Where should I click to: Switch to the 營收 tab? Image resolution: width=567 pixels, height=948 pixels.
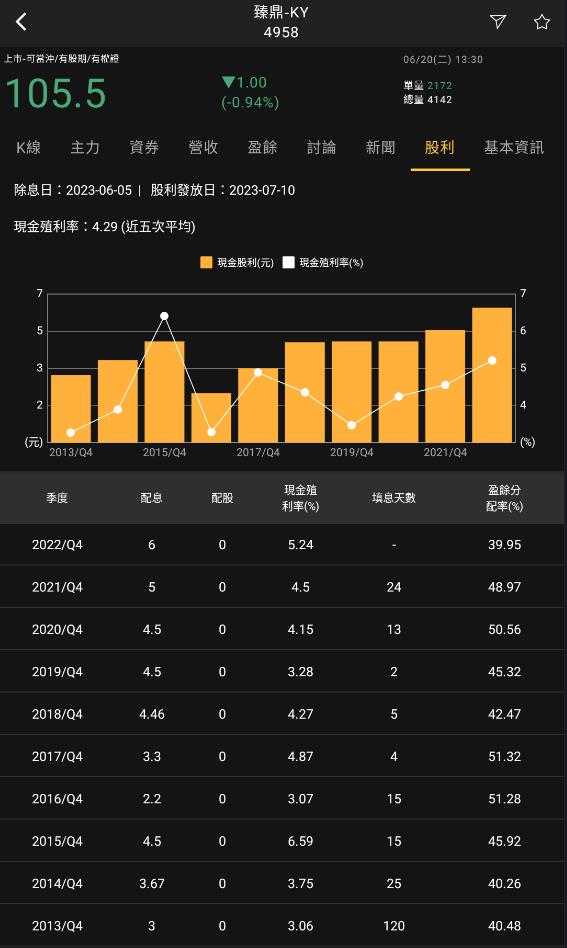(x=203, y=148)
